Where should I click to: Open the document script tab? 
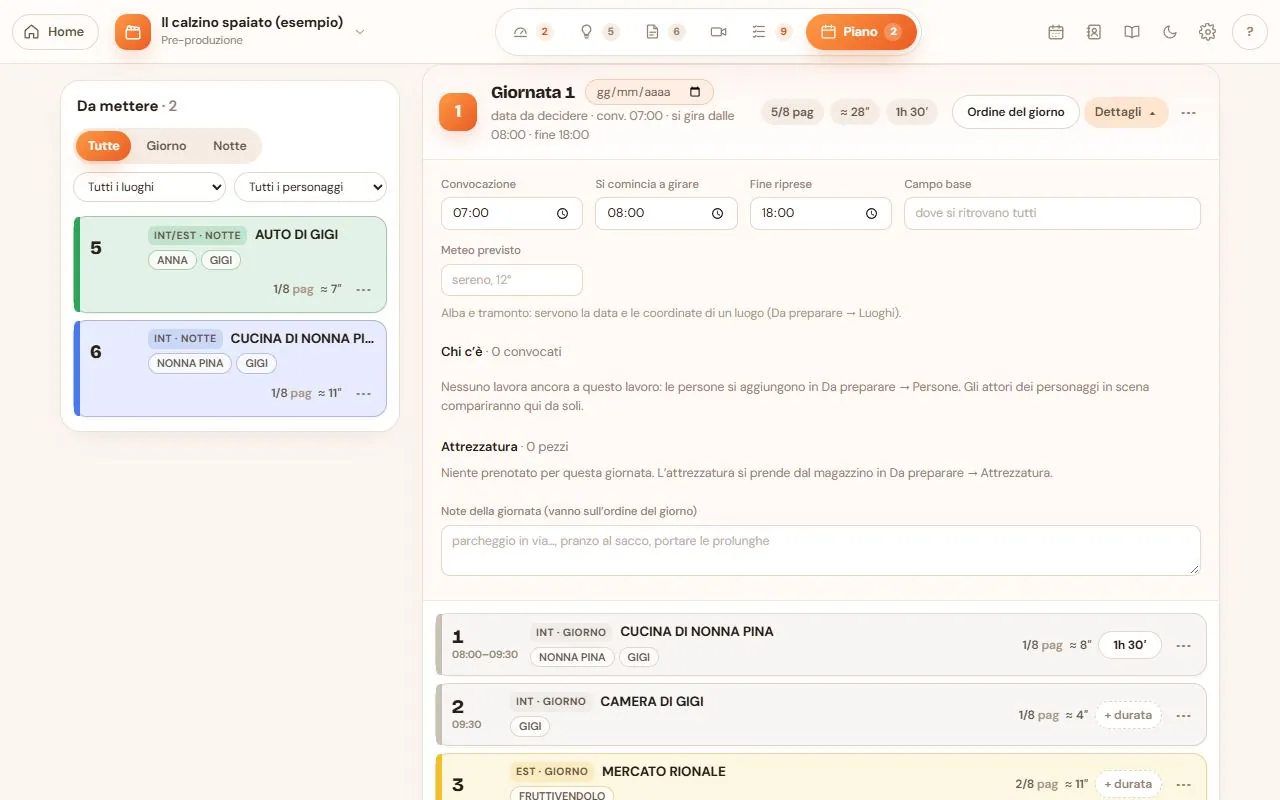tap(665, 32)
